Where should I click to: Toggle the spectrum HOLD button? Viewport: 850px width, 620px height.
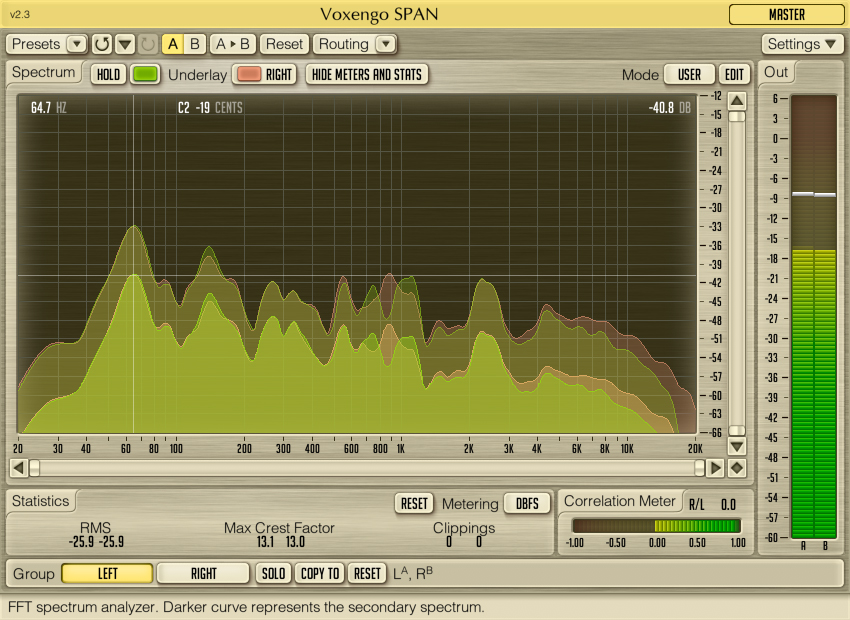pos(108,74)
